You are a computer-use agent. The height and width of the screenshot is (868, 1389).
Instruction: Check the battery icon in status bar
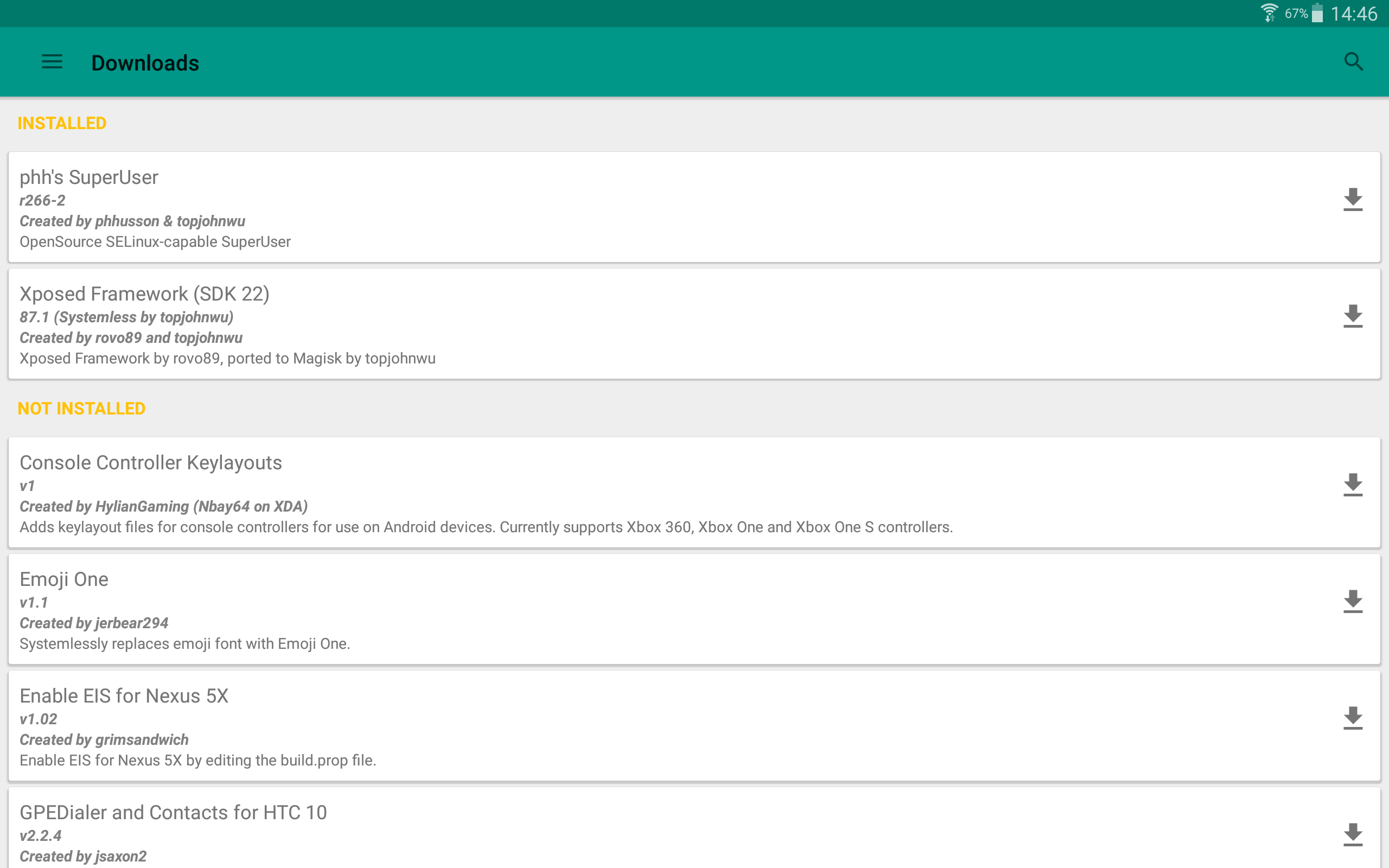1317,13
